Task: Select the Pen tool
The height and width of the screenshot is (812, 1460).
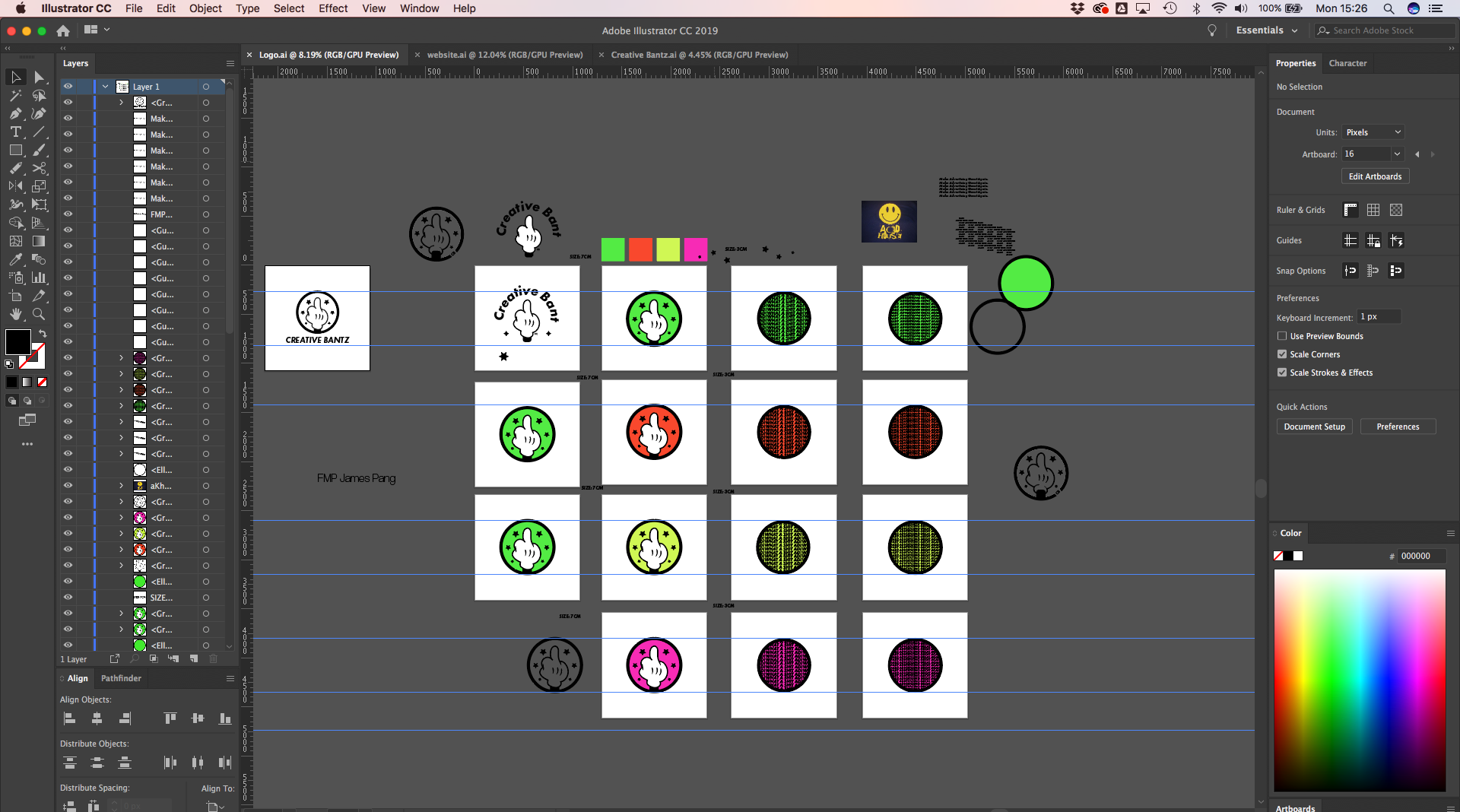Action: (x=15, y=114)
